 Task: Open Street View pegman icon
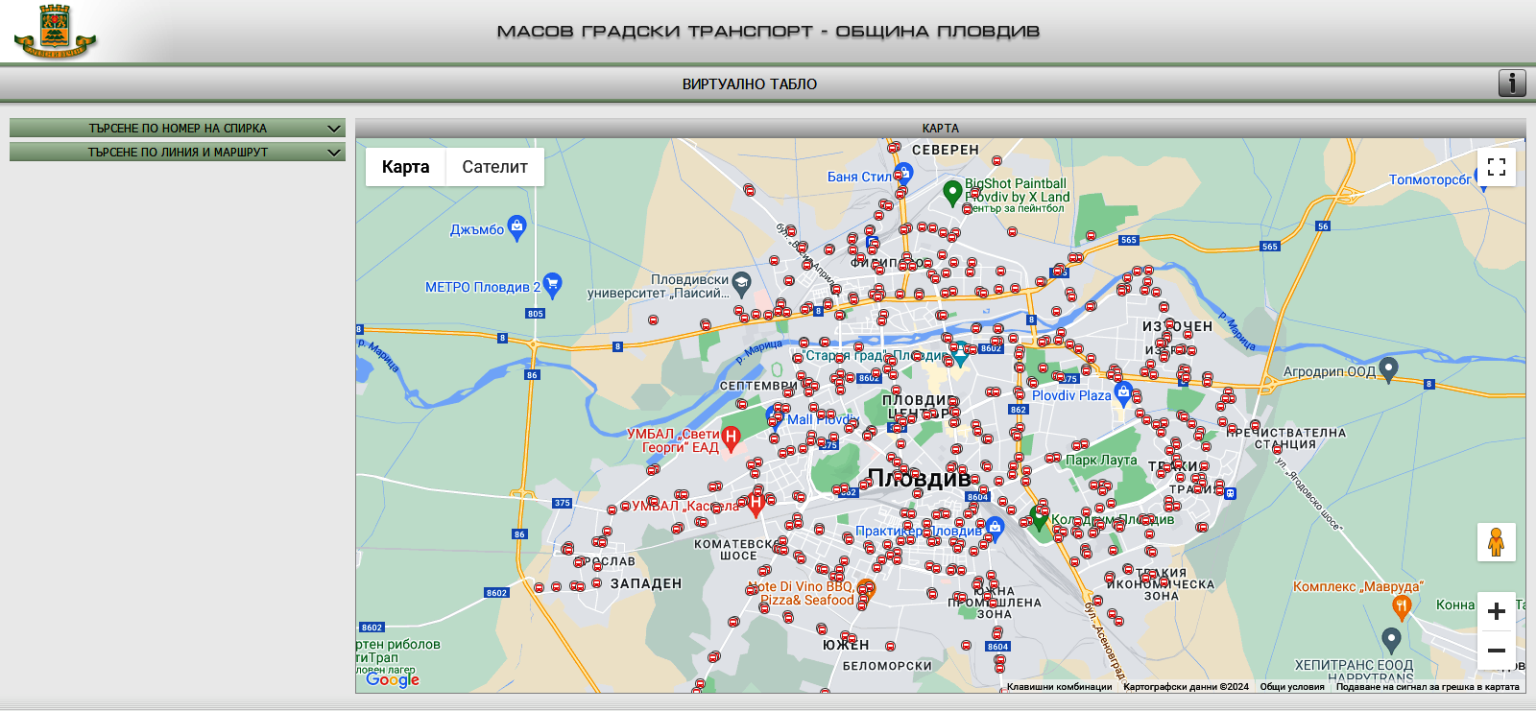point(1496,542)
